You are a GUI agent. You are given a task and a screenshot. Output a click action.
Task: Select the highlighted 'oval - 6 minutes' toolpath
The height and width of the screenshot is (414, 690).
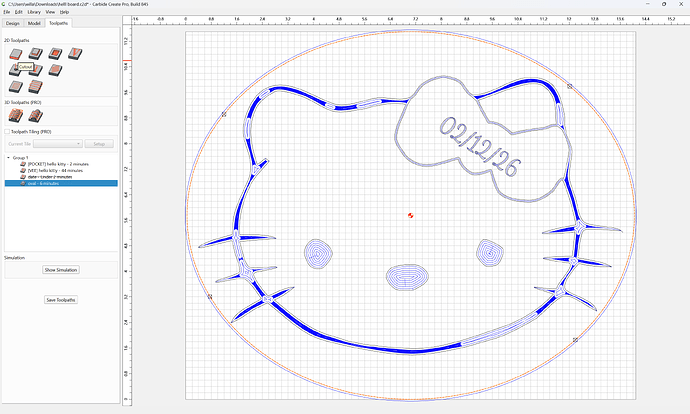[61, 183]
